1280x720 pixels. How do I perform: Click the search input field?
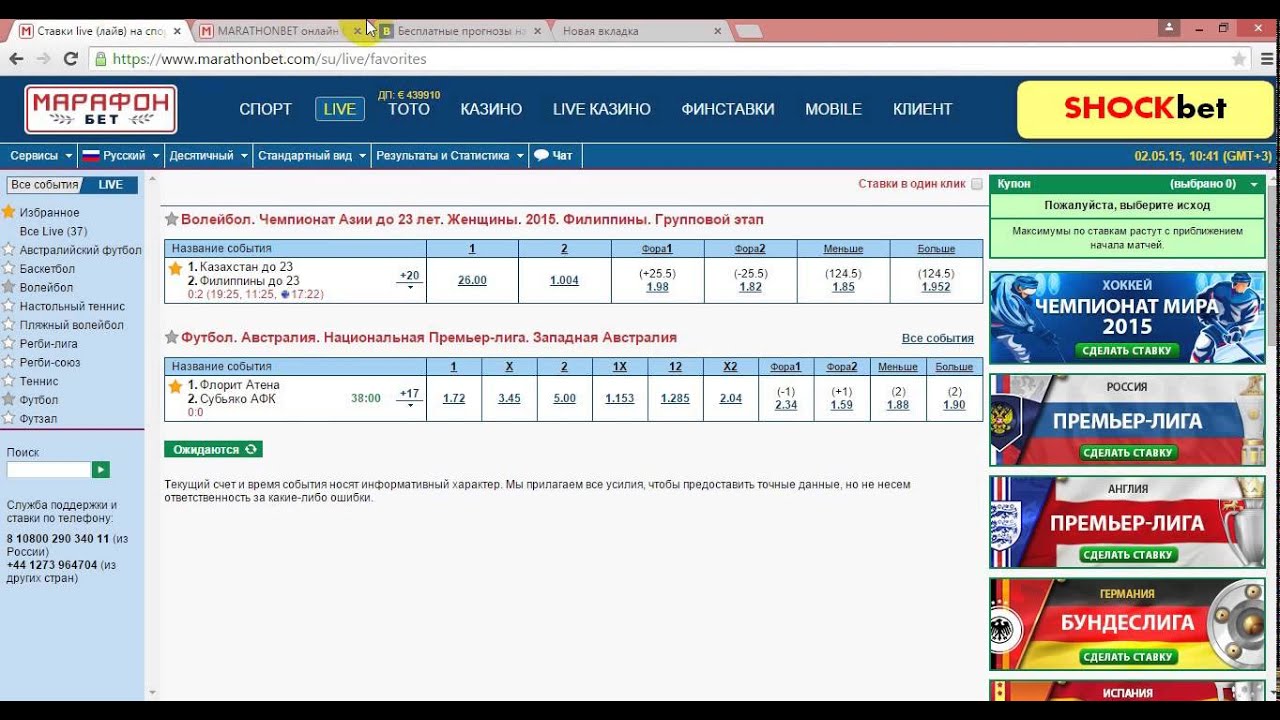point(49,469)
